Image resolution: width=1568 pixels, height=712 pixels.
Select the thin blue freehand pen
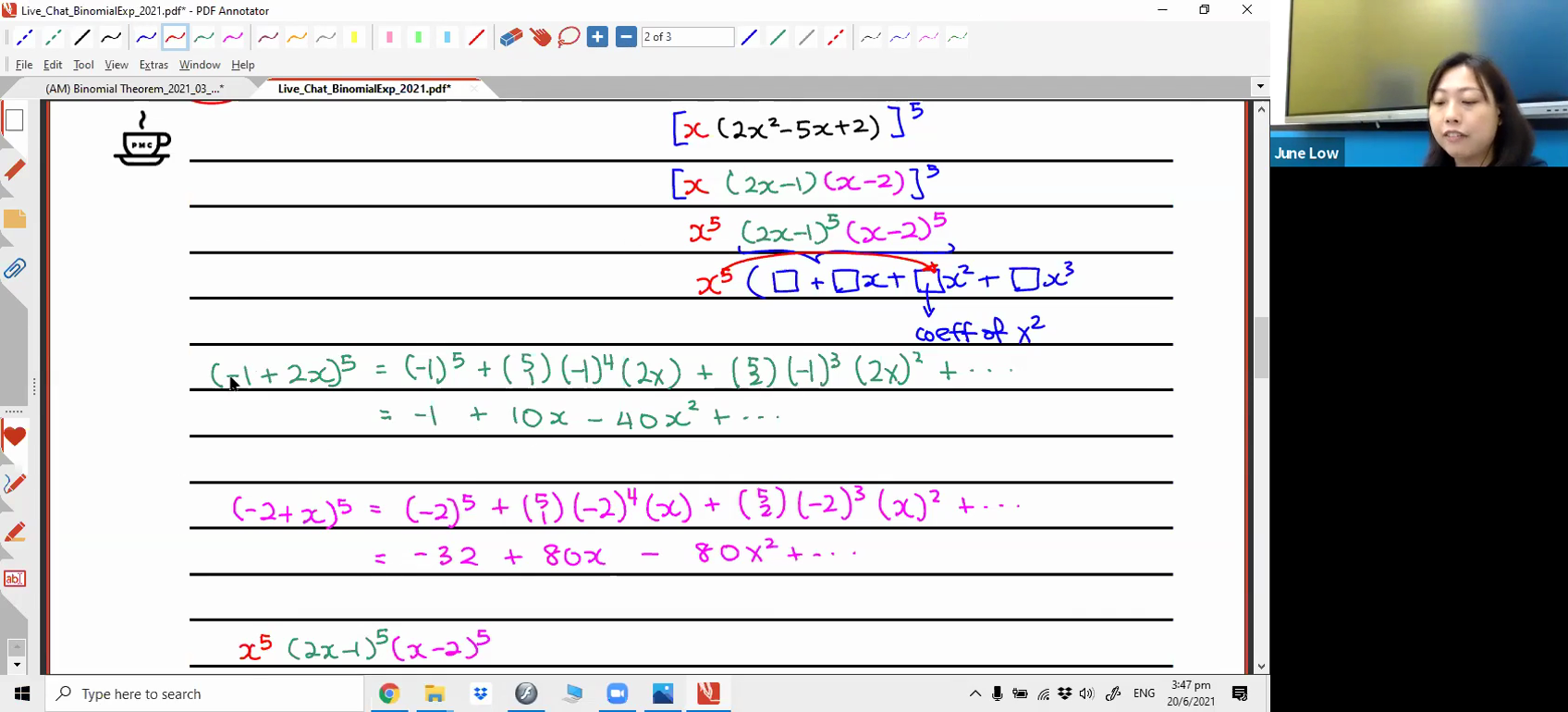900,38
